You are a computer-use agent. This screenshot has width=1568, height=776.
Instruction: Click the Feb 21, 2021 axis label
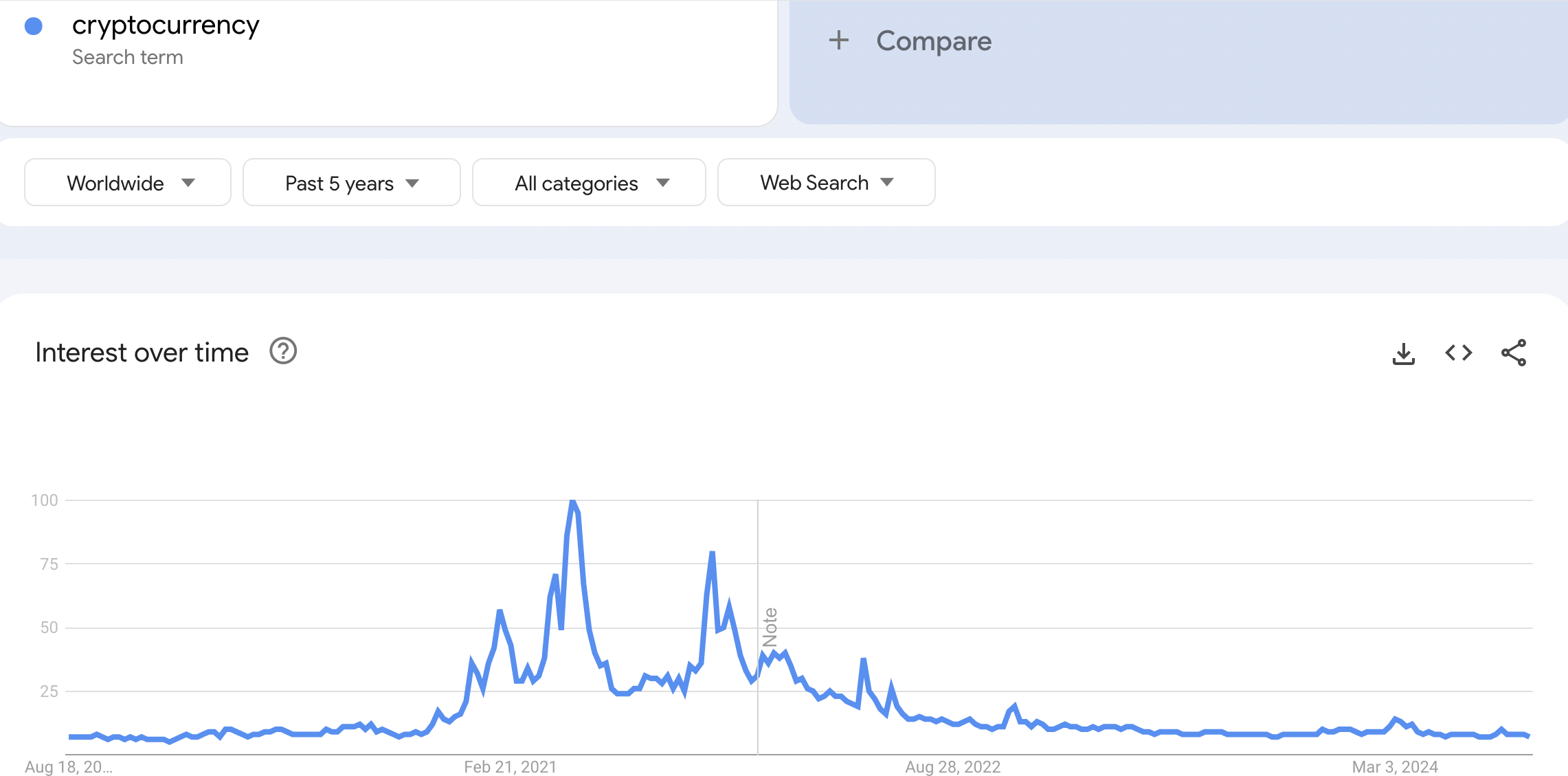coord(511,766)
